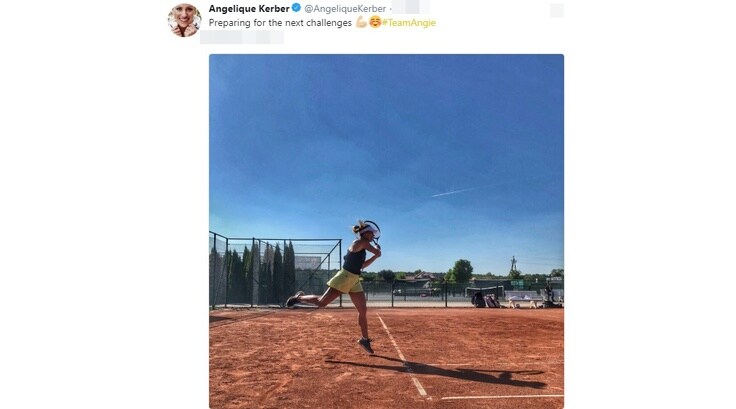Click the blurred timestamp beside the handle
Viewport: 736px width, 409px height.
coord(410,7)
